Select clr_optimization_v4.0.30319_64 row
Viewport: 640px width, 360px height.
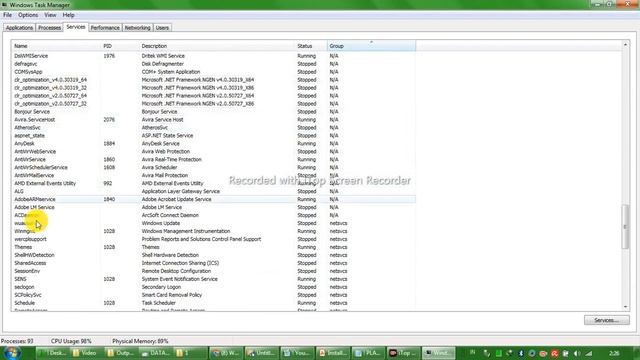click(x=213, y=80)
